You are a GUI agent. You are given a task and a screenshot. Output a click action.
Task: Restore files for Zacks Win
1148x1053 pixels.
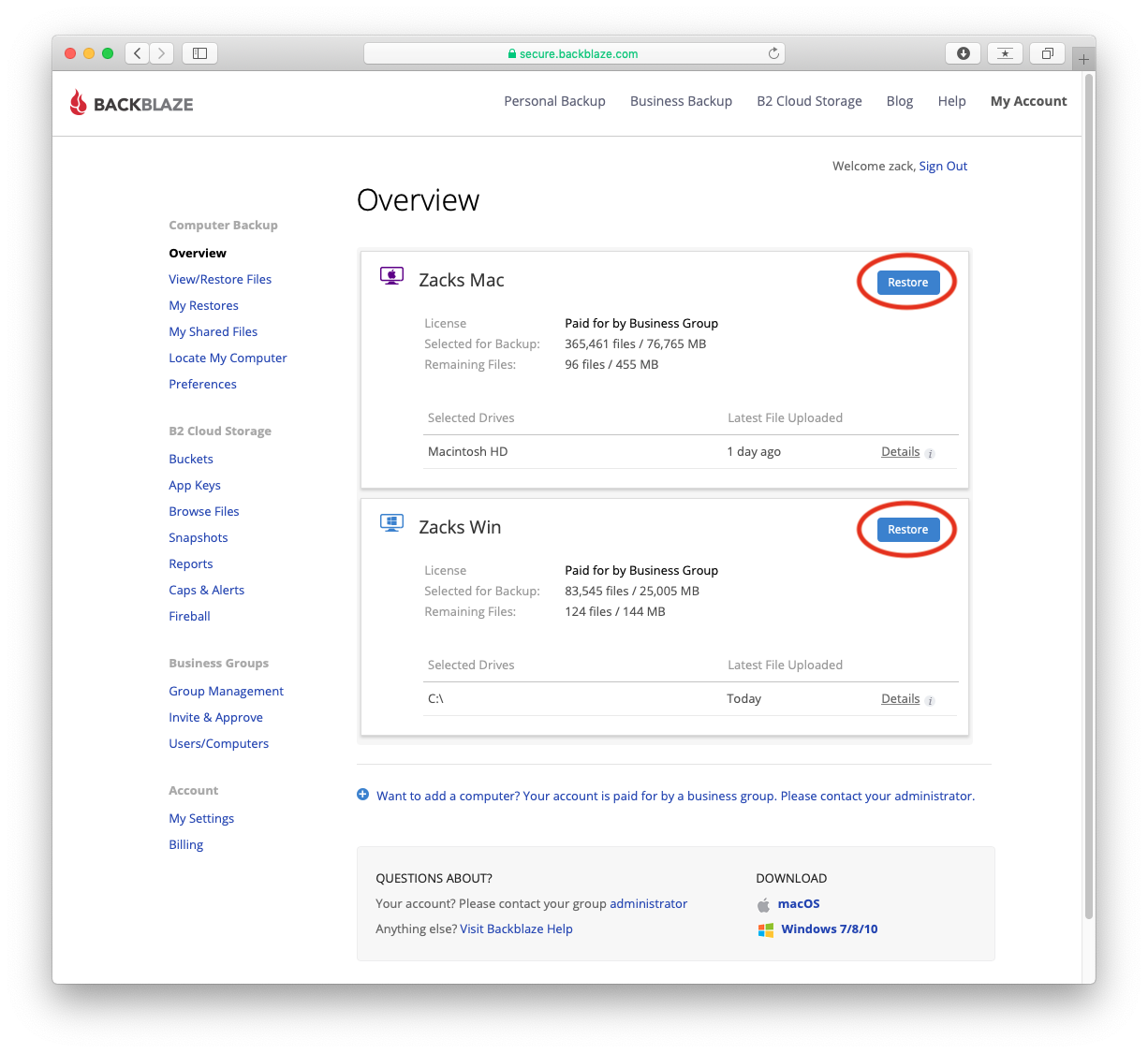(x=907, y=529)
